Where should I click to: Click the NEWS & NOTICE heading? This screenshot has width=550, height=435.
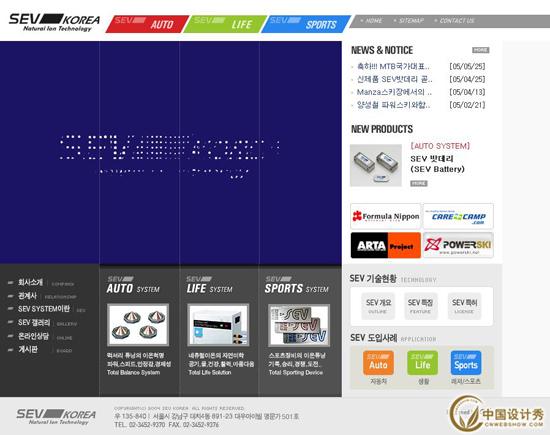(x=382, y=50)
